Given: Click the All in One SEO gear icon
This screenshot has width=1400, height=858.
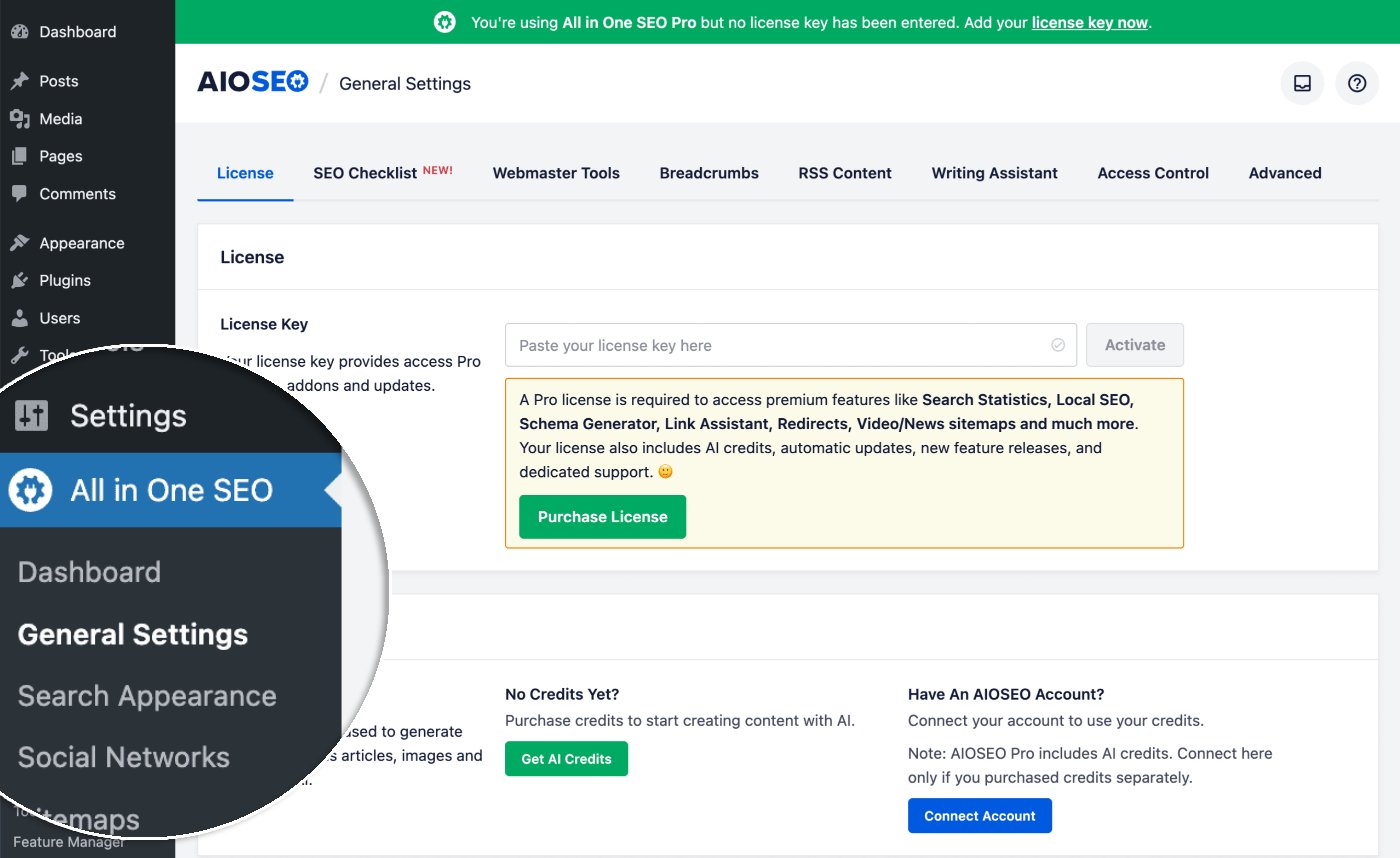Looking at the screenshot, I should tap(31, 489).
